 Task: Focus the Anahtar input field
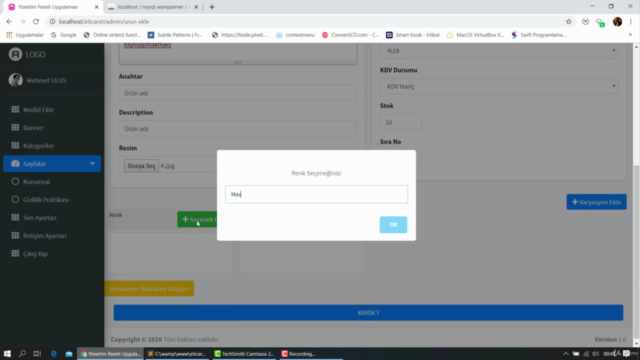pos(238,93)
